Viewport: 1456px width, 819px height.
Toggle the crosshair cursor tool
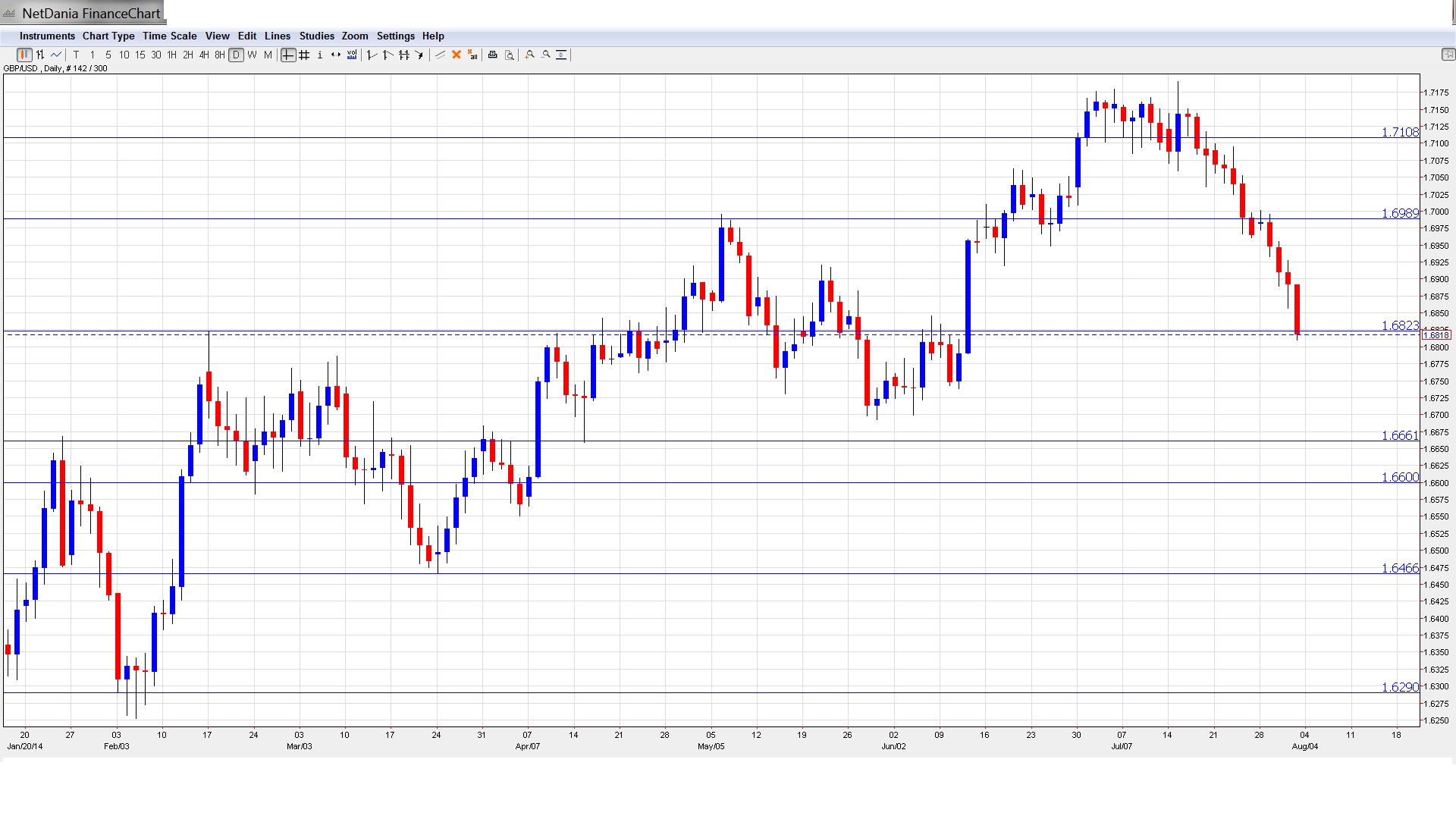click(288, 55)
